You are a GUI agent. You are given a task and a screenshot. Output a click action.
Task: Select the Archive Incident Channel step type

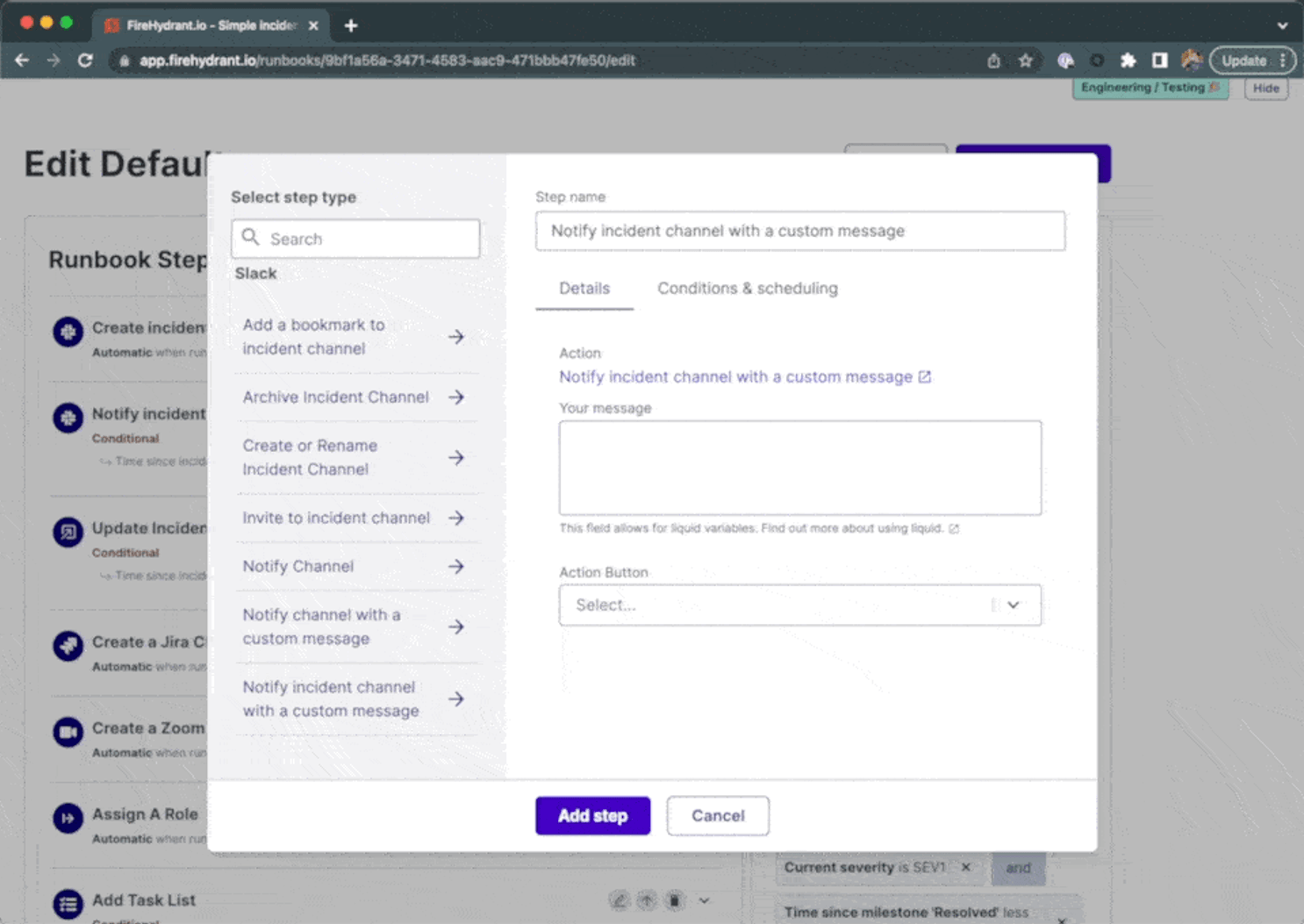pos(354,398)
